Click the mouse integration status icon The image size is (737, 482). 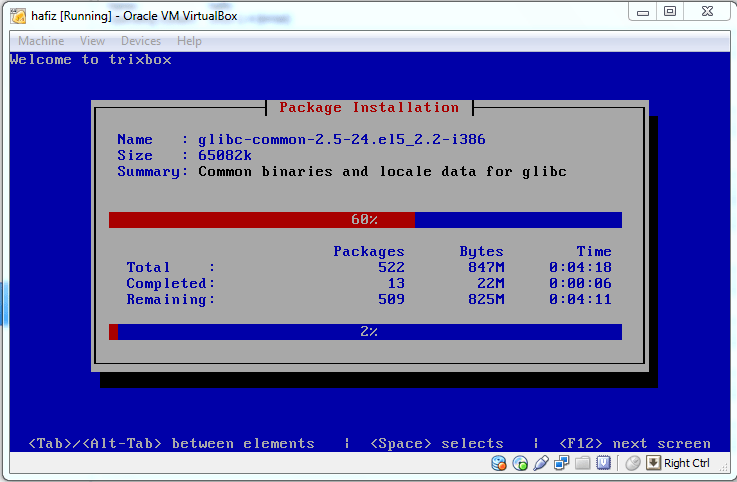point(632,463)
